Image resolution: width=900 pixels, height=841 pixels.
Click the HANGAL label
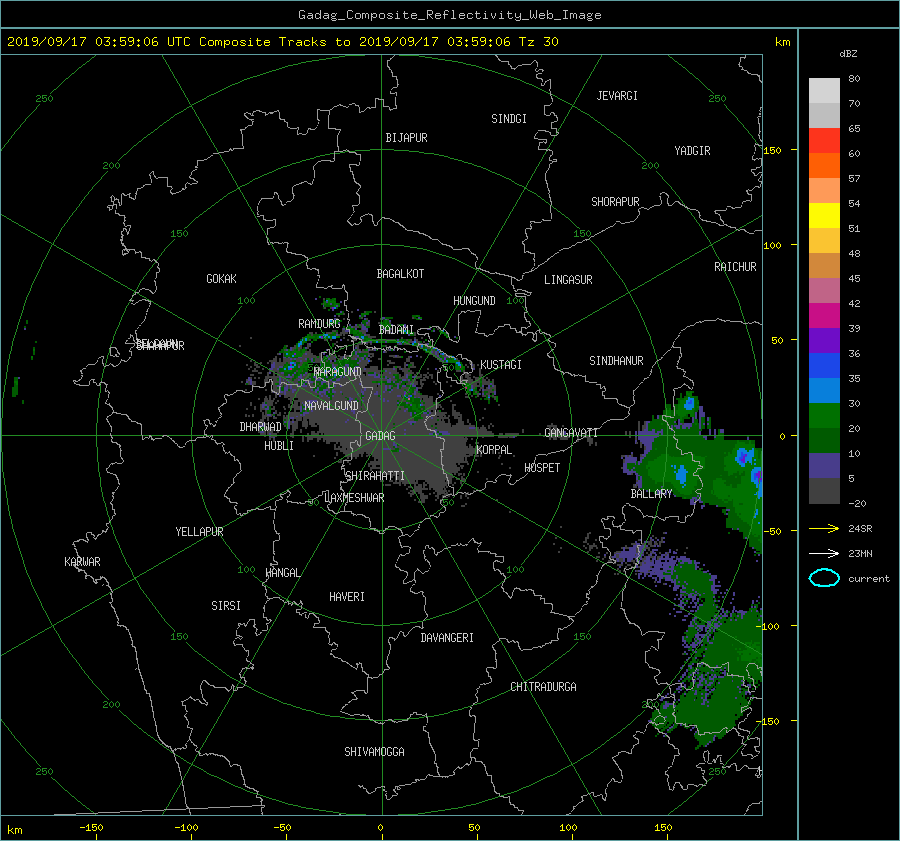282,573
